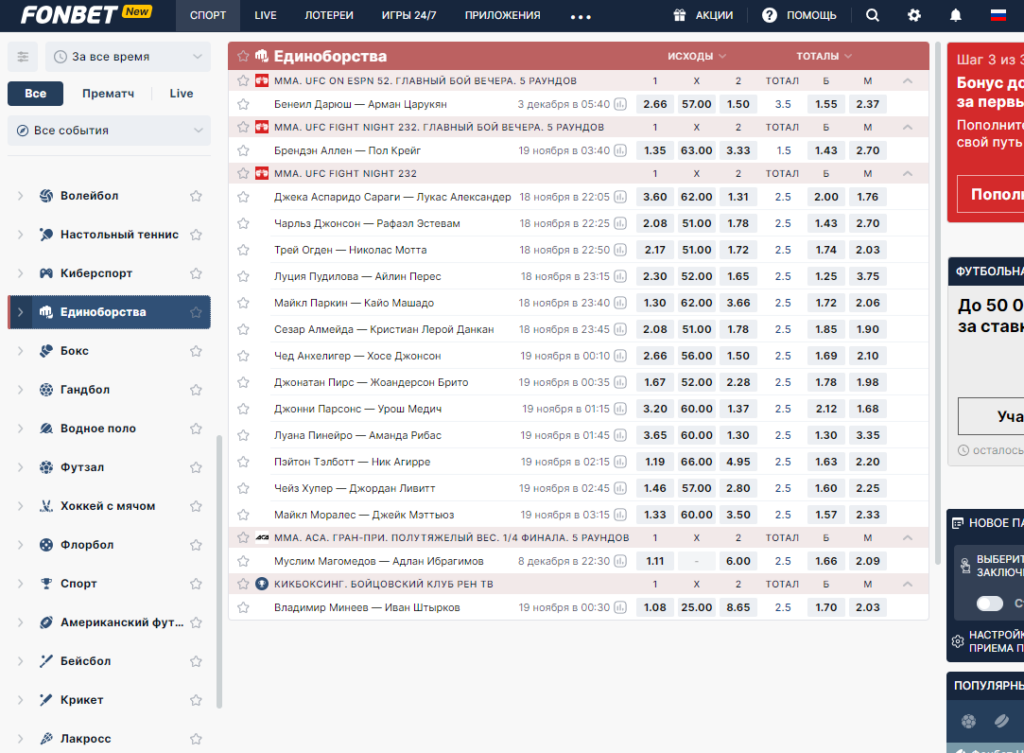Bet odds 2.66 on Бенеил Дарюш

point(655,104)
